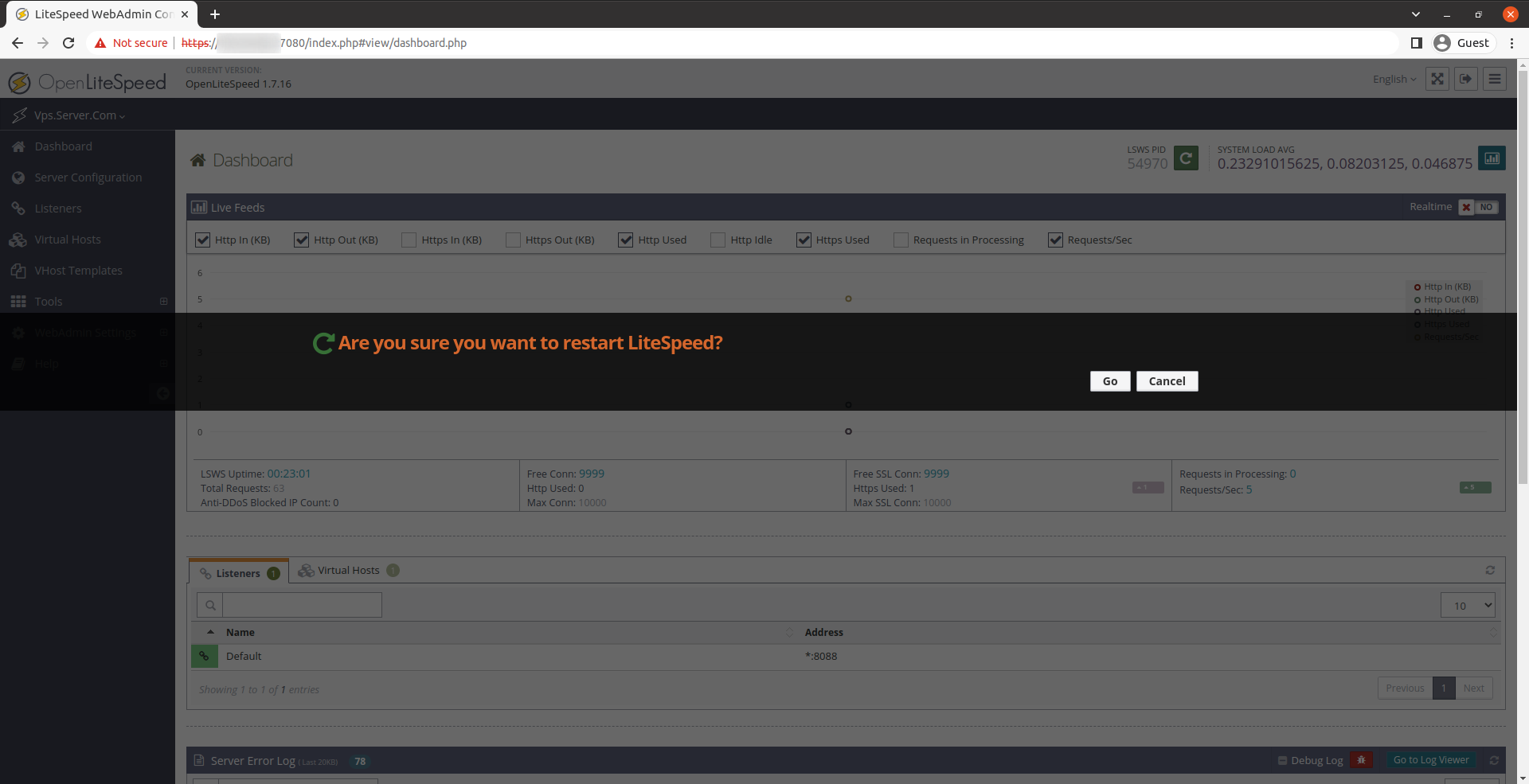Screen dimensions: 1529x784
Task: Expand the Vps.Server.Com server dropdown
Action: click(80, 115)
